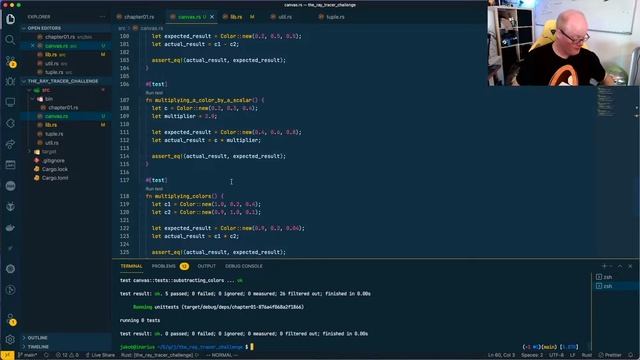Open the Live Share arrow icon

pos(10,144)
